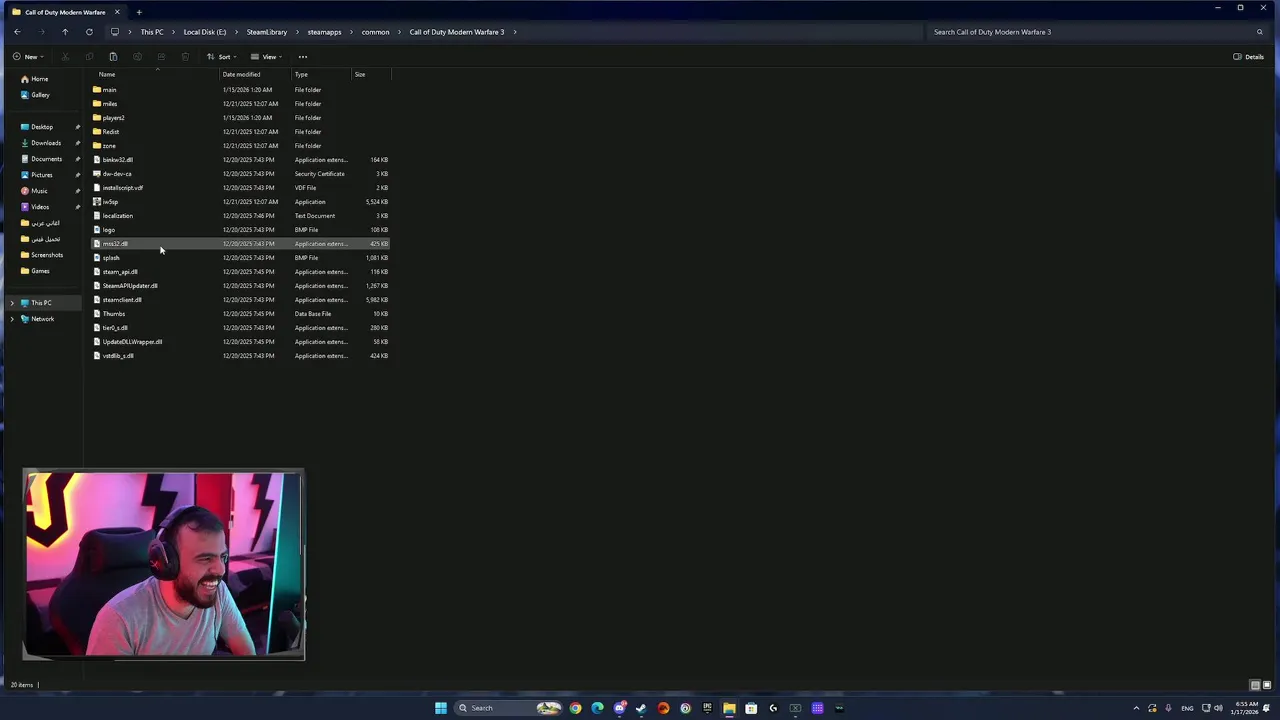Image resolution: width=1280 pixels, height=720 pixels.
Task: Expand This PC in navigation pane
Action: [12, 303]
